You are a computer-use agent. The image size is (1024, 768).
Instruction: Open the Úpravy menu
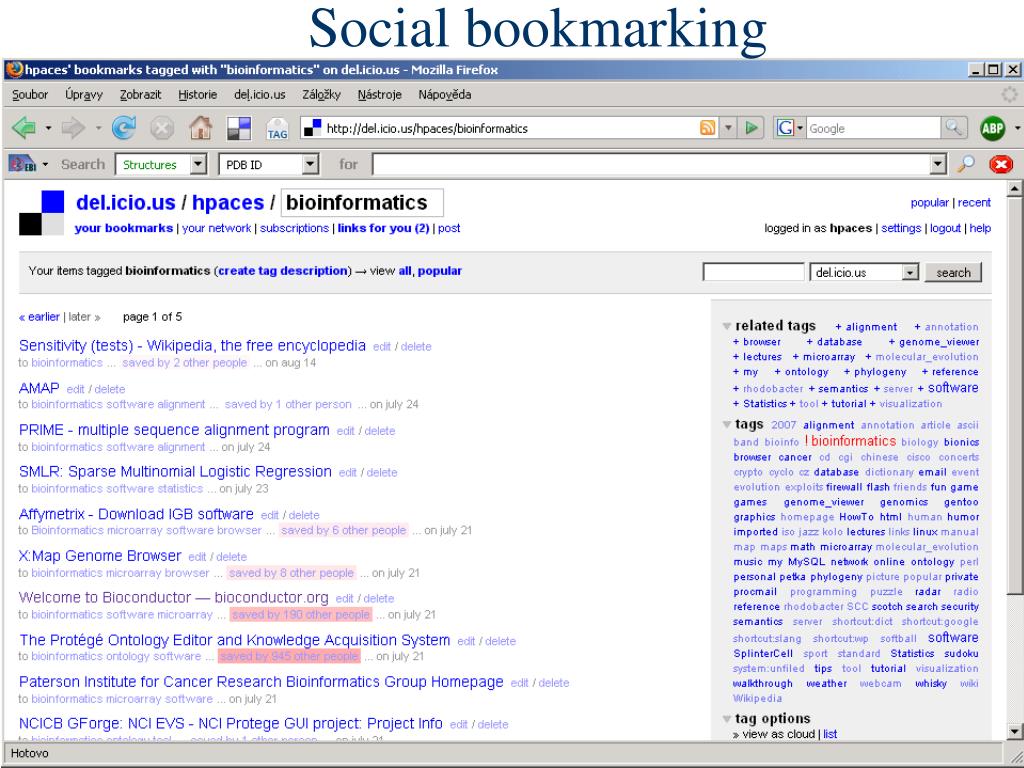point(84,95)
